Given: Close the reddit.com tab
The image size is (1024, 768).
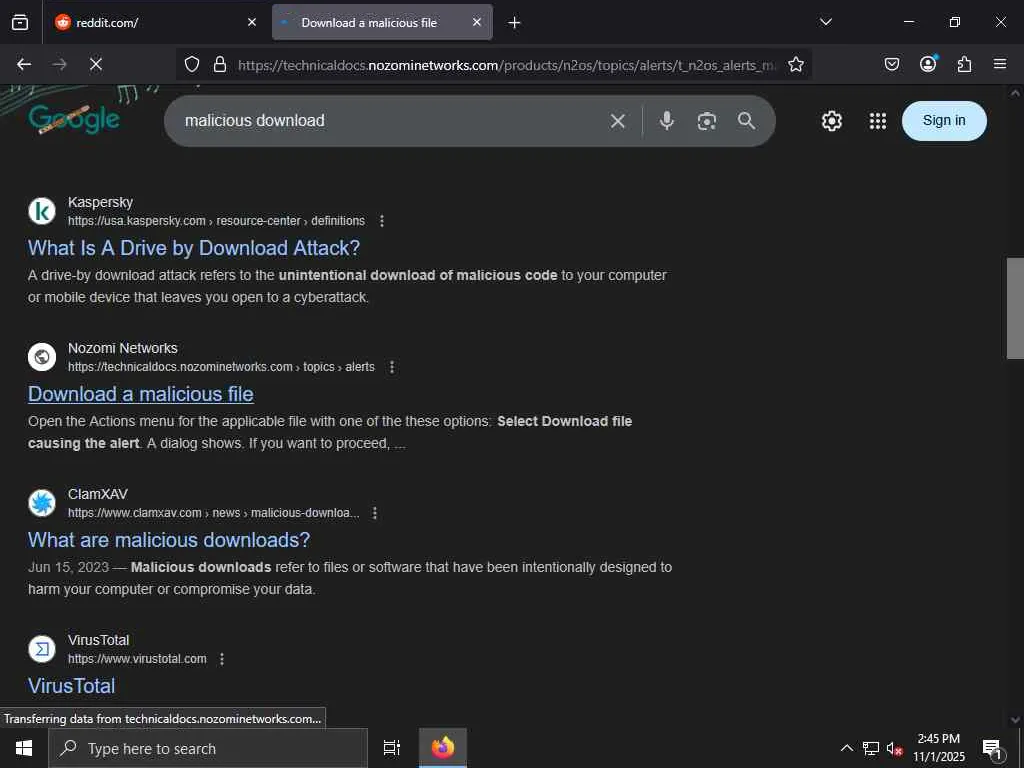Looking at the screenshot, I should [x=252, y=22].
